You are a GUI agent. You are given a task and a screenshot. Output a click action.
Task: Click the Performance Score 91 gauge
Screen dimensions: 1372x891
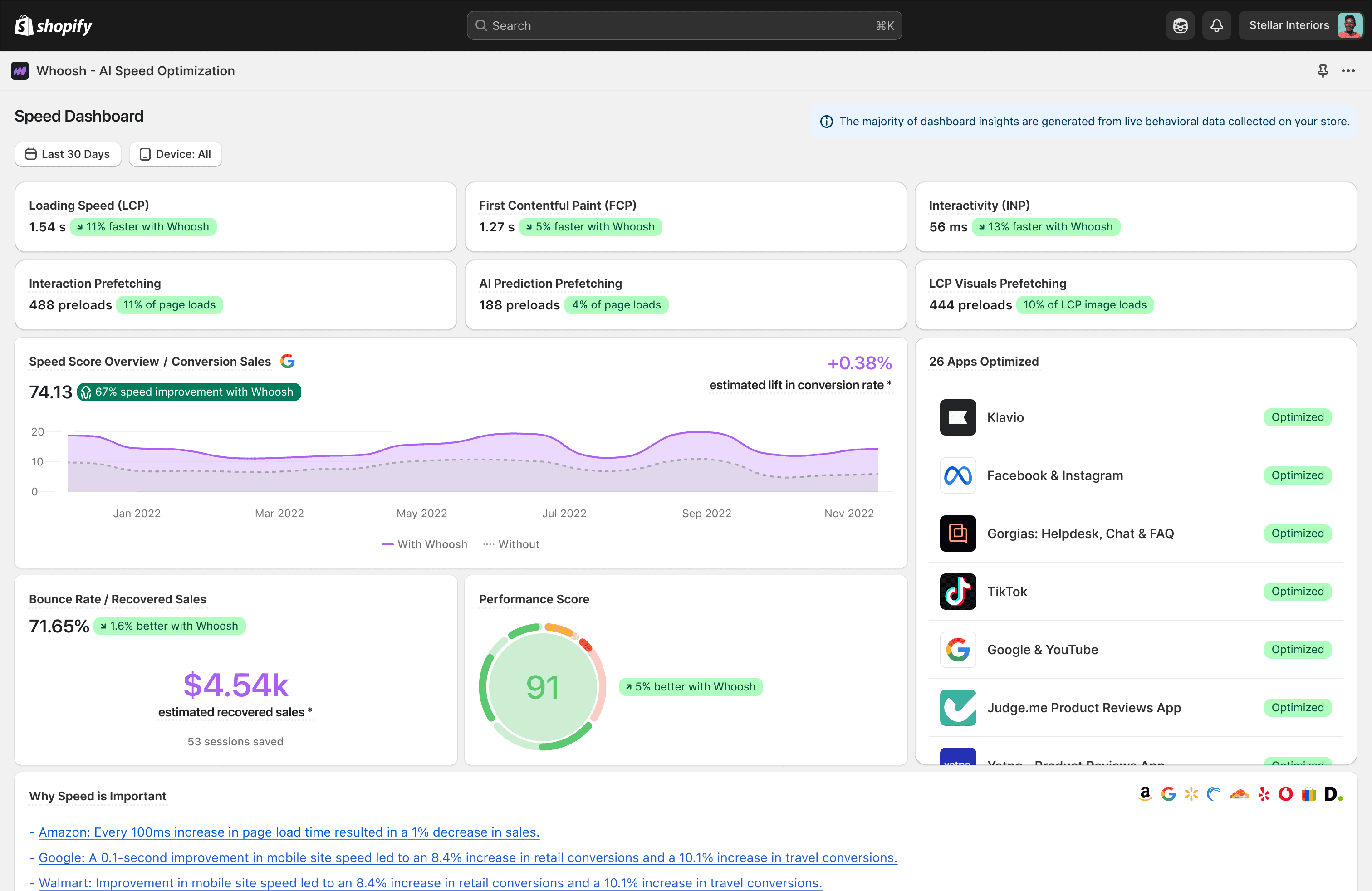tap(542, 686)
